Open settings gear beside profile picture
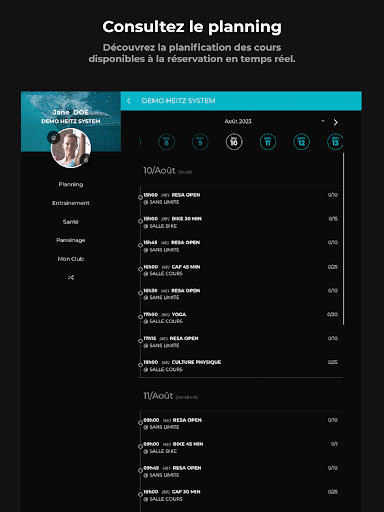The height and width of the screenshot is (512, 384). 86,160
